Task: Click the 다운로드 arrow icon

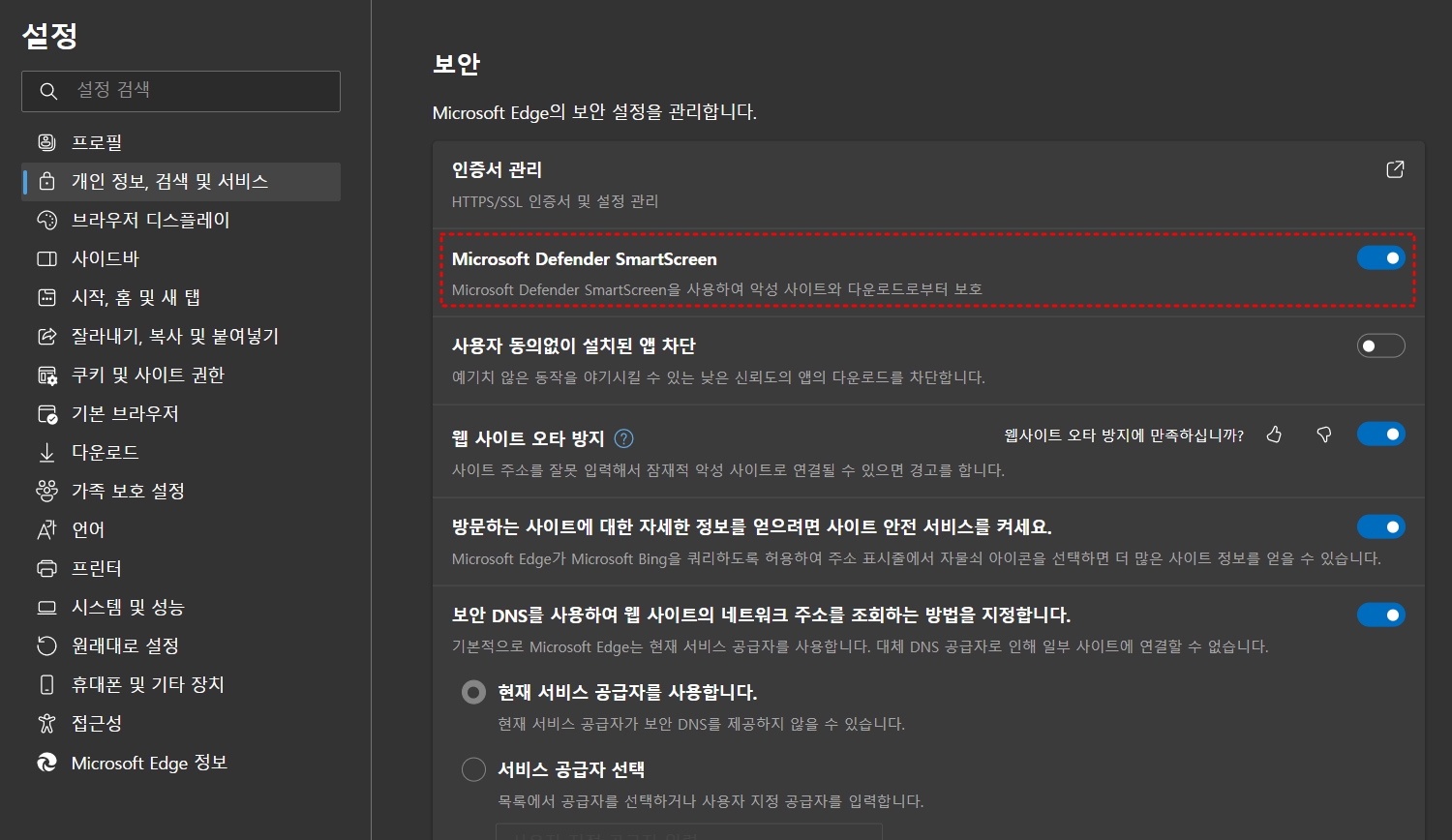Action: (x=46, y=452)
